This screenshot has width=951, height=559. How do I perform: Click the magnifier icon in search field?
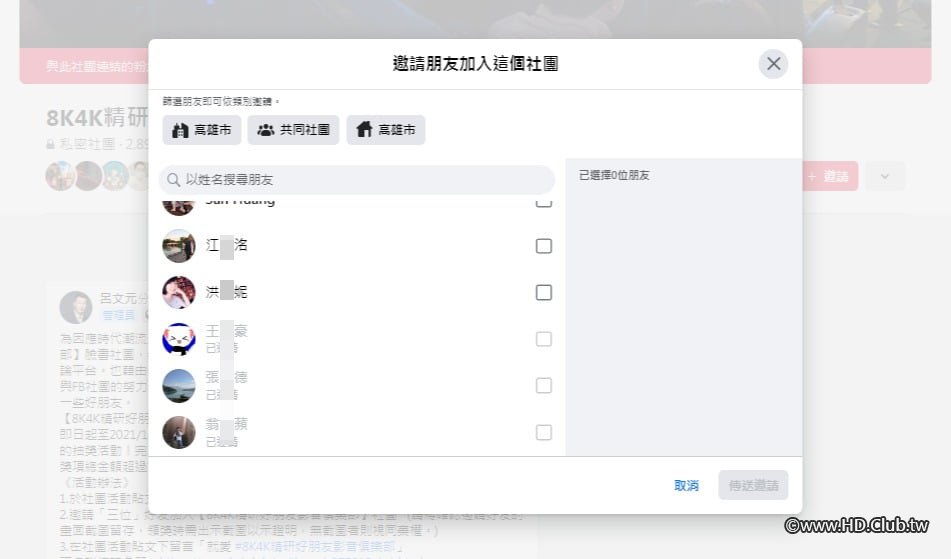point(173,180)
